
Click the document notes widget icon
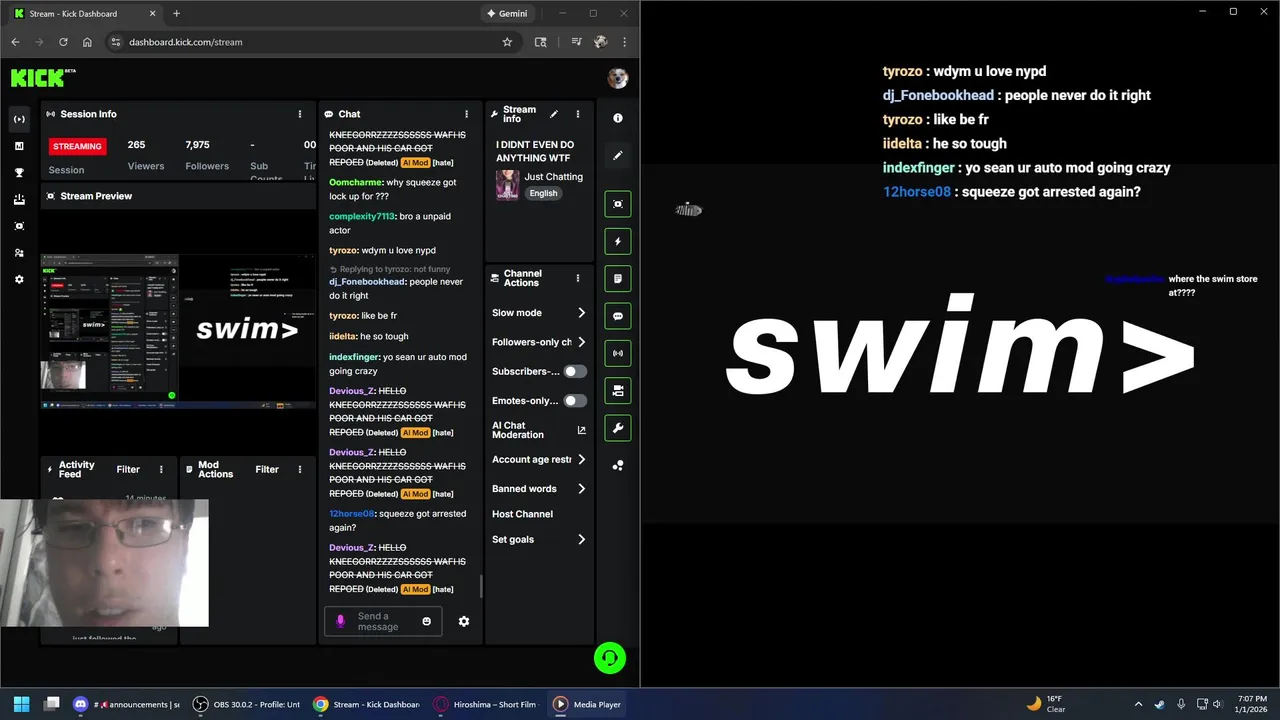click(618, 278)
